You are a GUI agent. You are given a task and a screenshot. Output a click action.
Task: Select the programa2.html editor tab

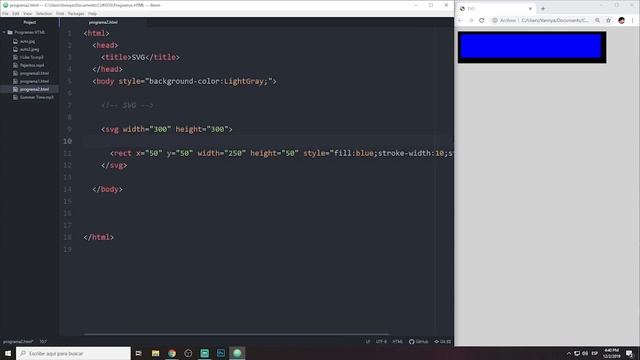coord(103,22)
